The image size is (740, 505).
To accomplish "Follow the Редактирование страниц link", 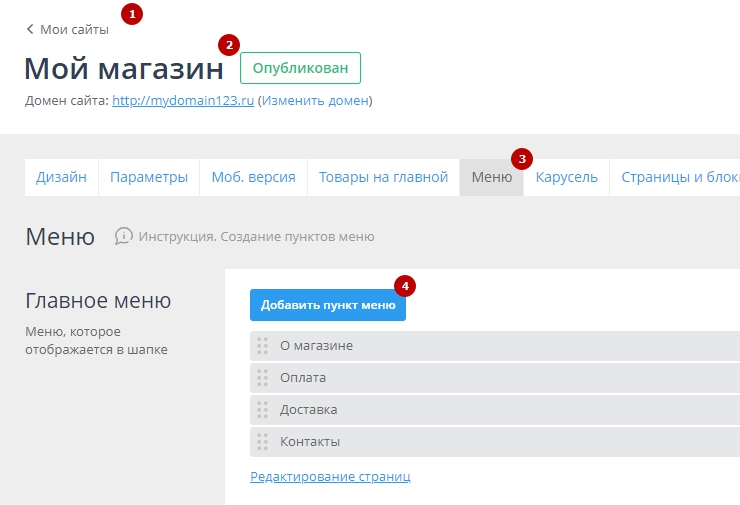I will [x=330, y=477].
